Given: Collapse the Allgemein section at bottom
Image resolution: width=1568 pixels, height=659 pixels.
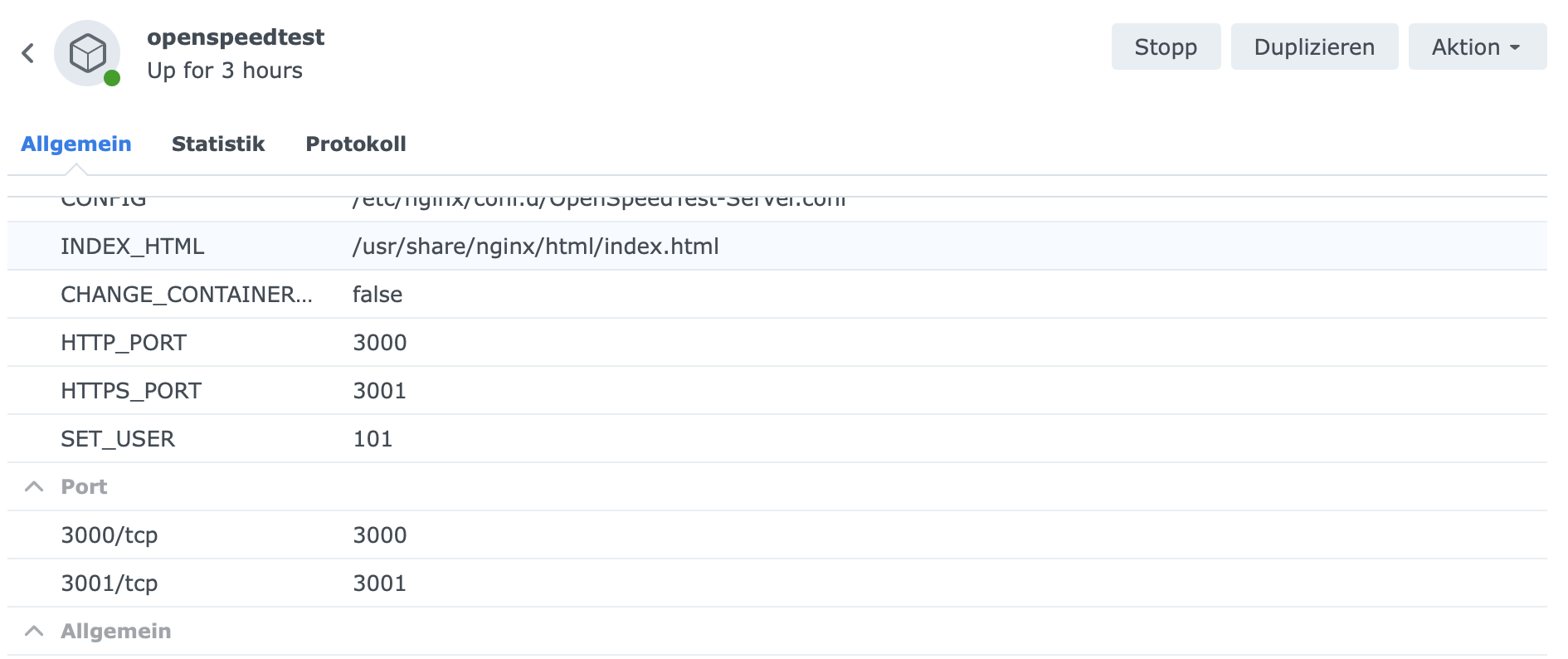Looking at the screenshot, I should [x=34, y=631].
